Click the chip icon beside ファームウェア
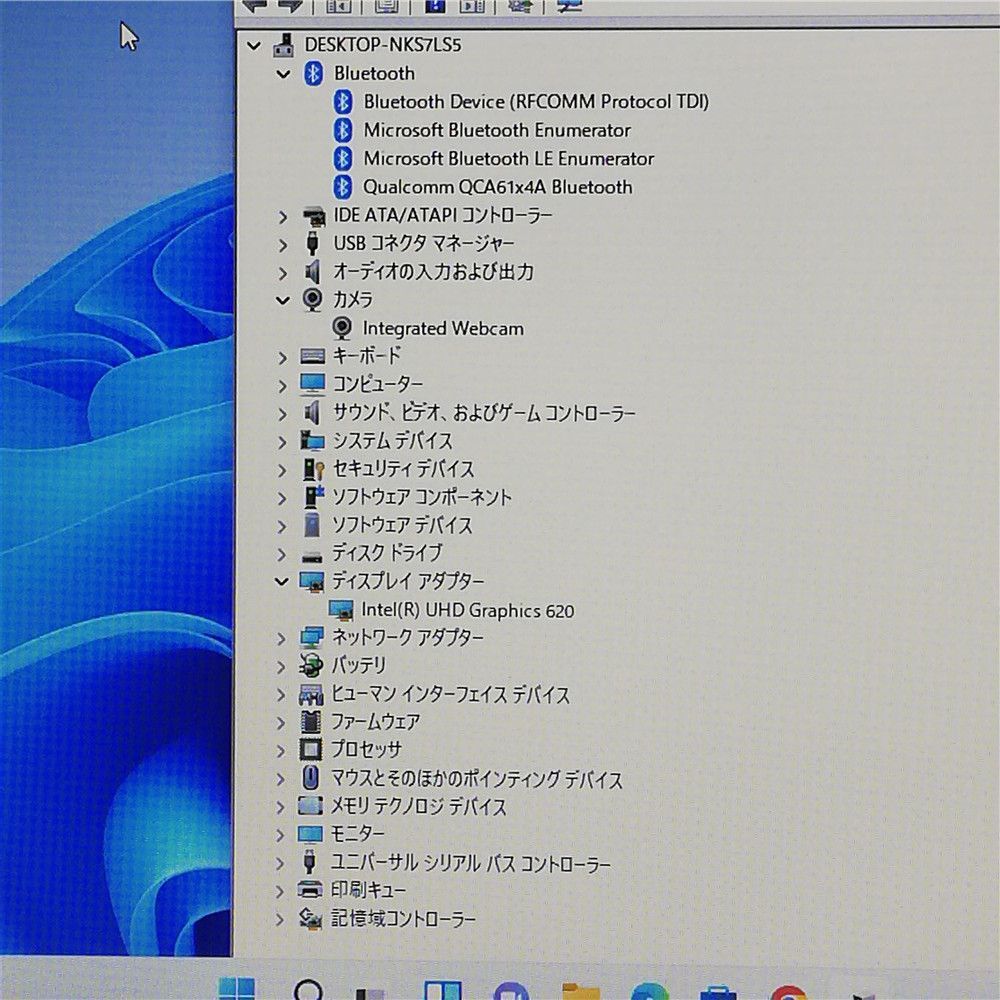This screenshot has width=1000, height=1000. point(311,722)
